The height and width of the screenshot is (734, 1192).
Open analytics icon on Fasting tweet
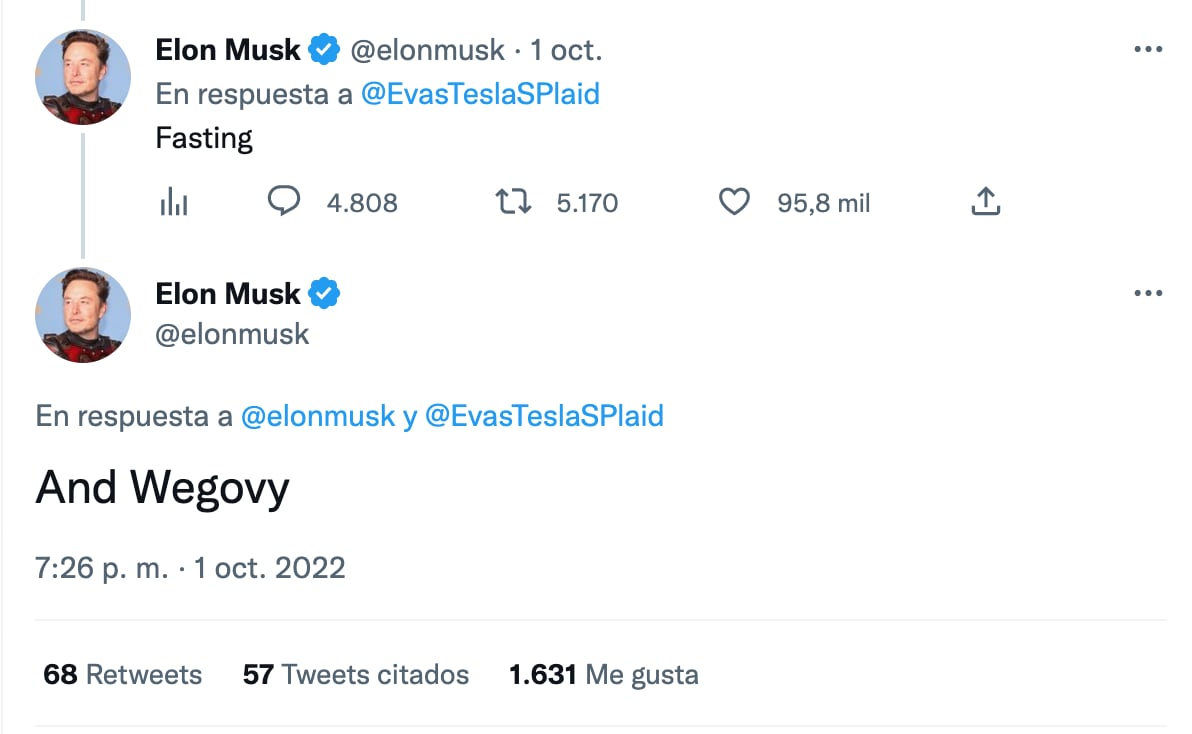tap(174, 203)
